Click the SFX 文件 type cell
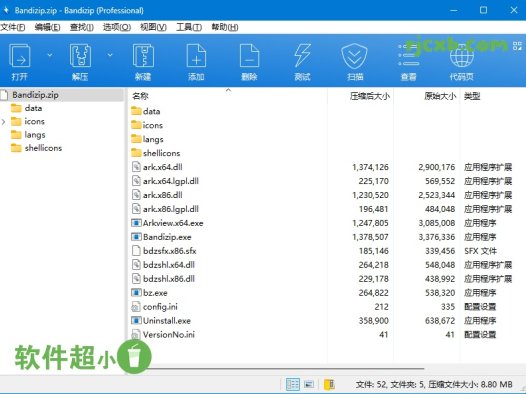Image resolution: width=526 pixels, height=394 pixels. [480, 251]
